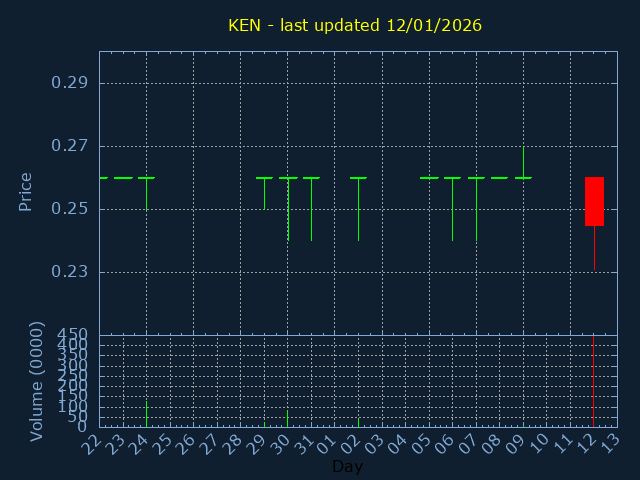The image size is (640, 480).
Task: Select the x-axis tick label for day 05
Action: pyautogui.click(x=423, y=441)
